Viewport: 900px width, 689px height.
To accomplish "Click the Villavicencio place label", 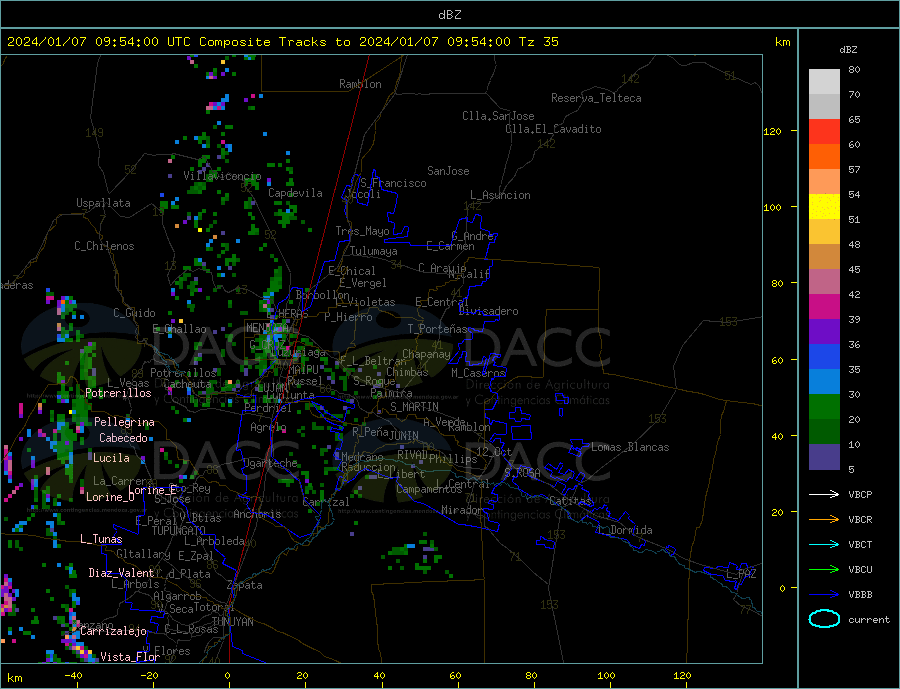I will tap(222, 176).
